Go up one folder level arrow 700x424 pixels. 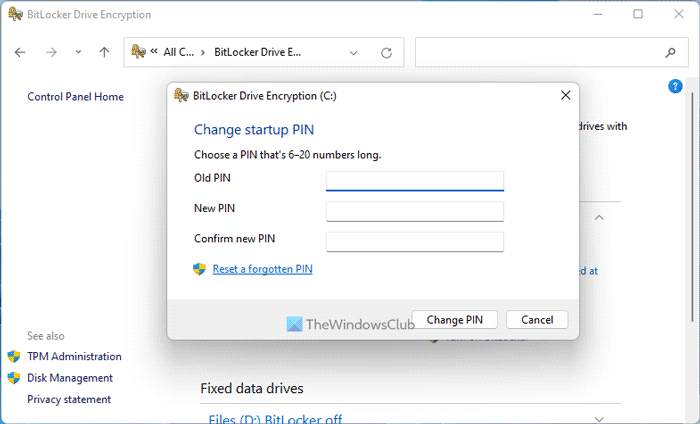click(x=104, y=53)
